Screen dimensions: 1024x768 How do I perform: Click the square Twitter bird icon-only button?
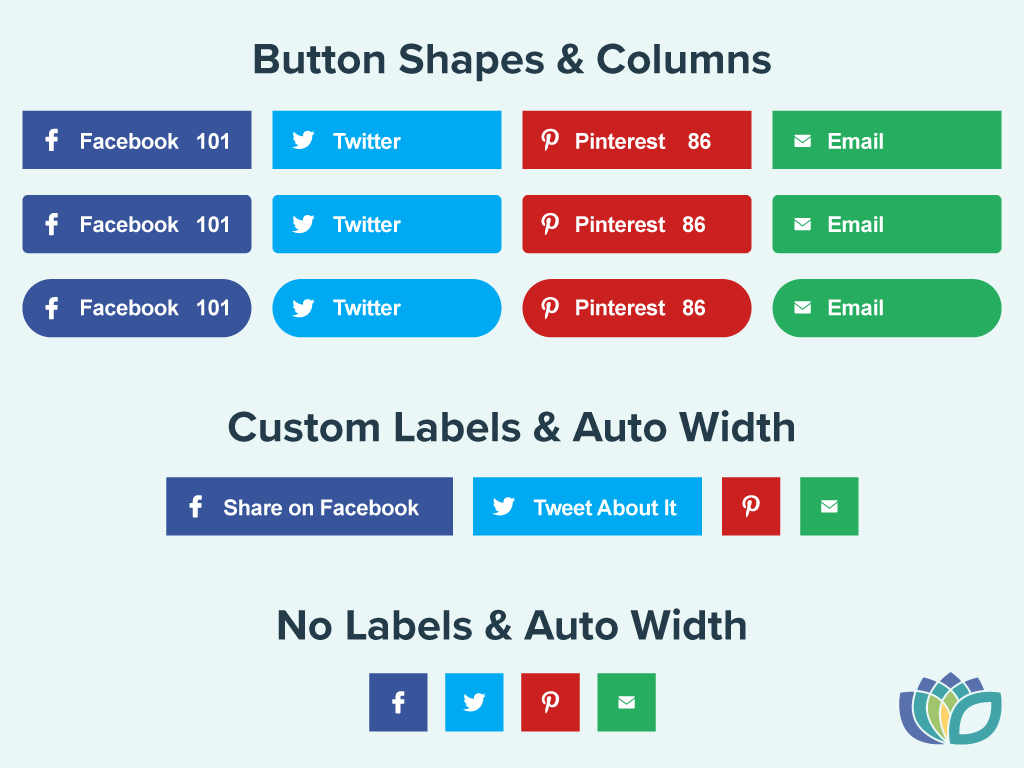(474, 702)
